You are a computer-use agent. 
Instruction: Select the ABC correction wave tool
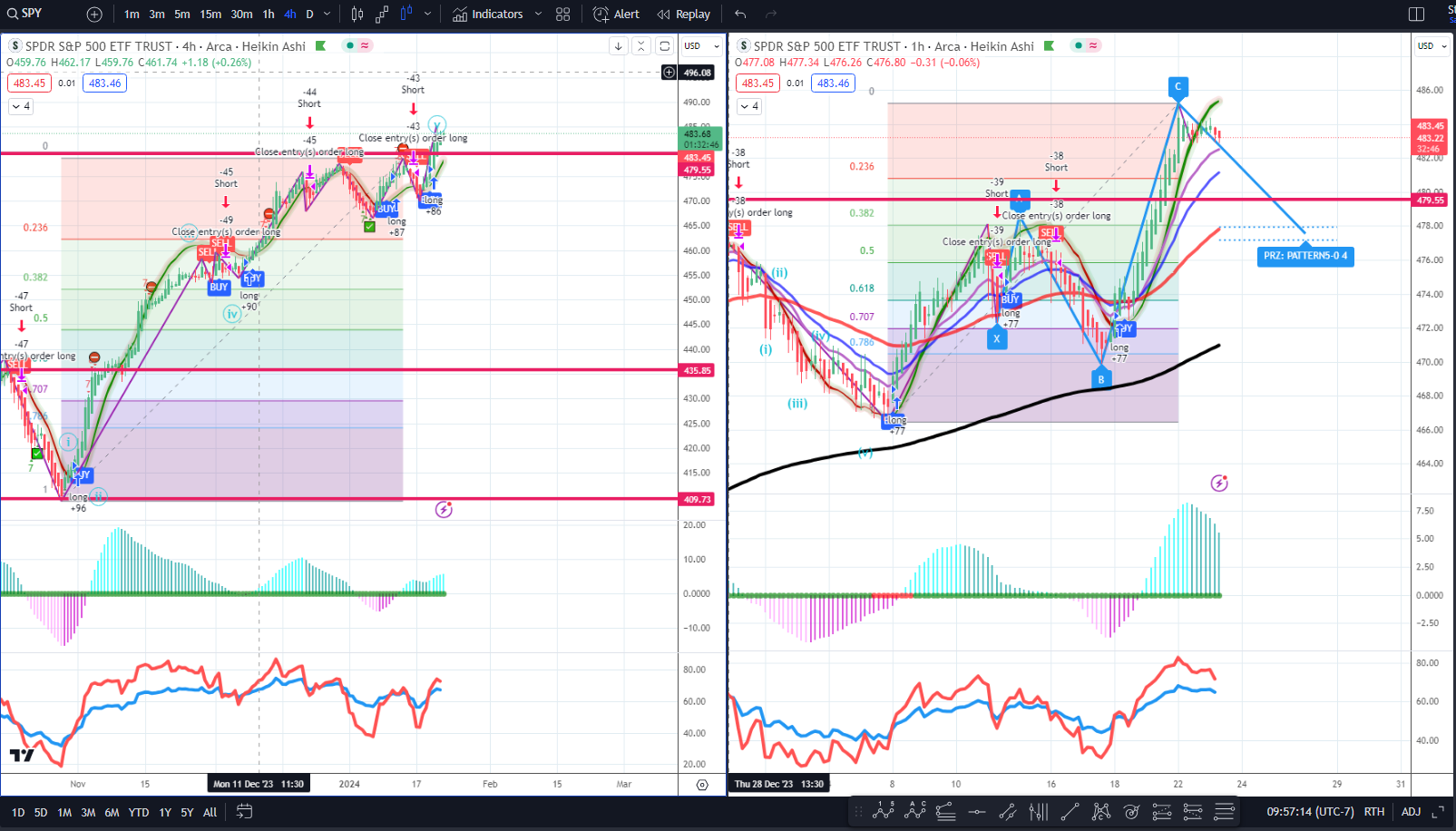[914, 811]
